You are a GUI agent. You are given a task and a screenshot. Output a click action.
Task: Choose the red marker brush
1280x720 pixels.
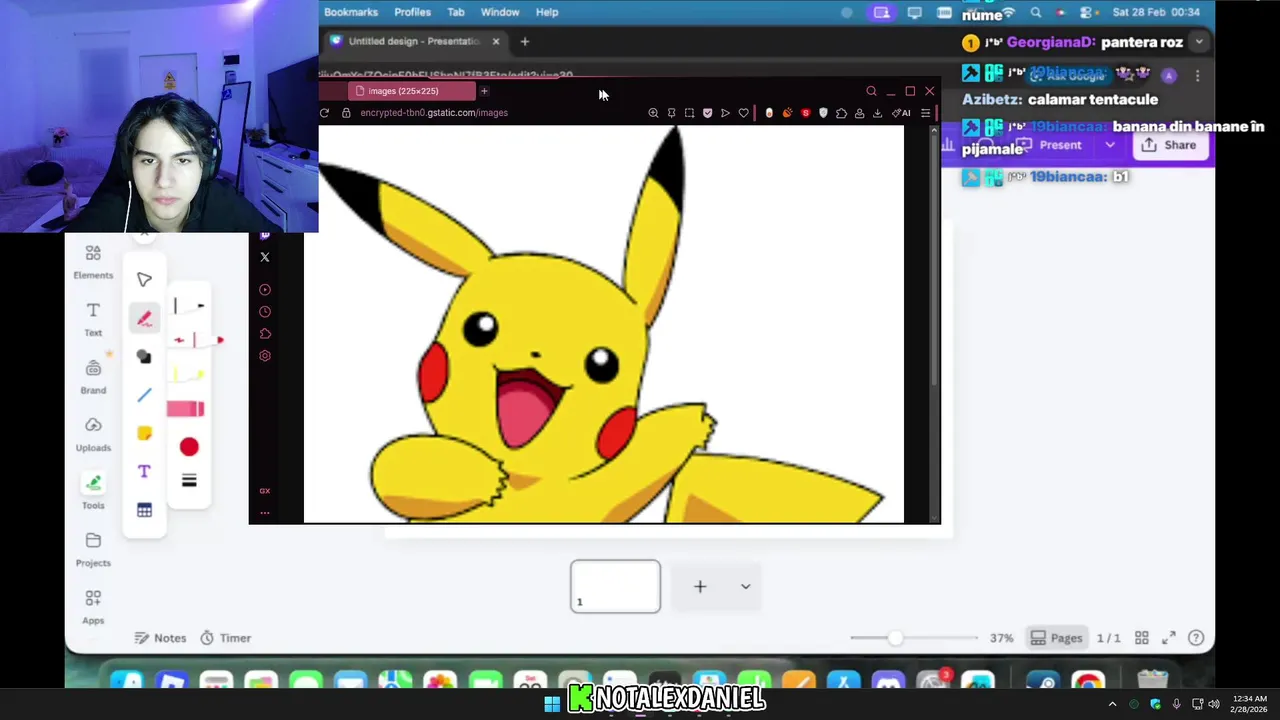pyautogui.click(x=196, y=340)
